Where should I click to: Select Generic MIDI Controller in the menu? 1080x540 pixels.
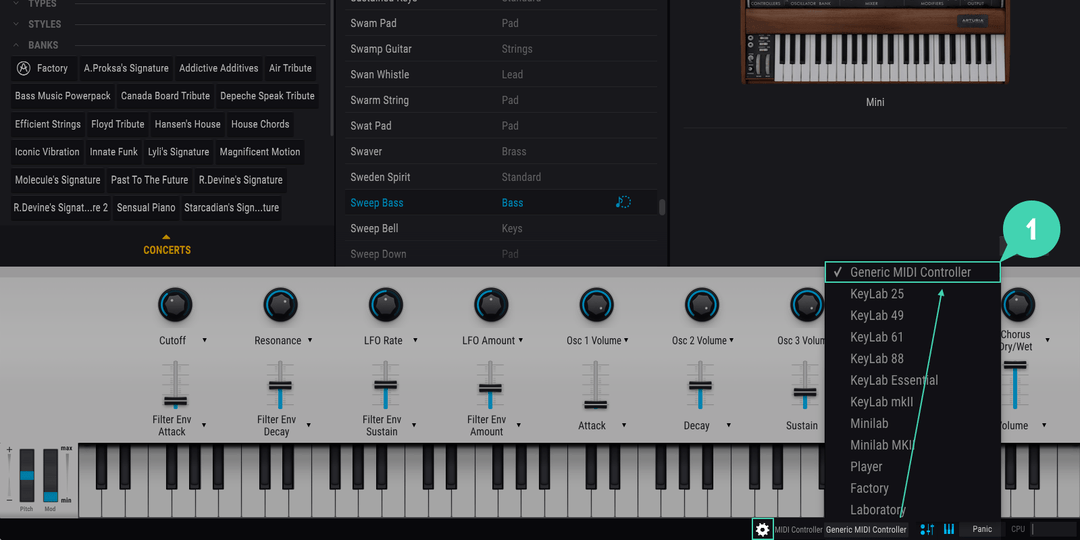coord(913,272)
